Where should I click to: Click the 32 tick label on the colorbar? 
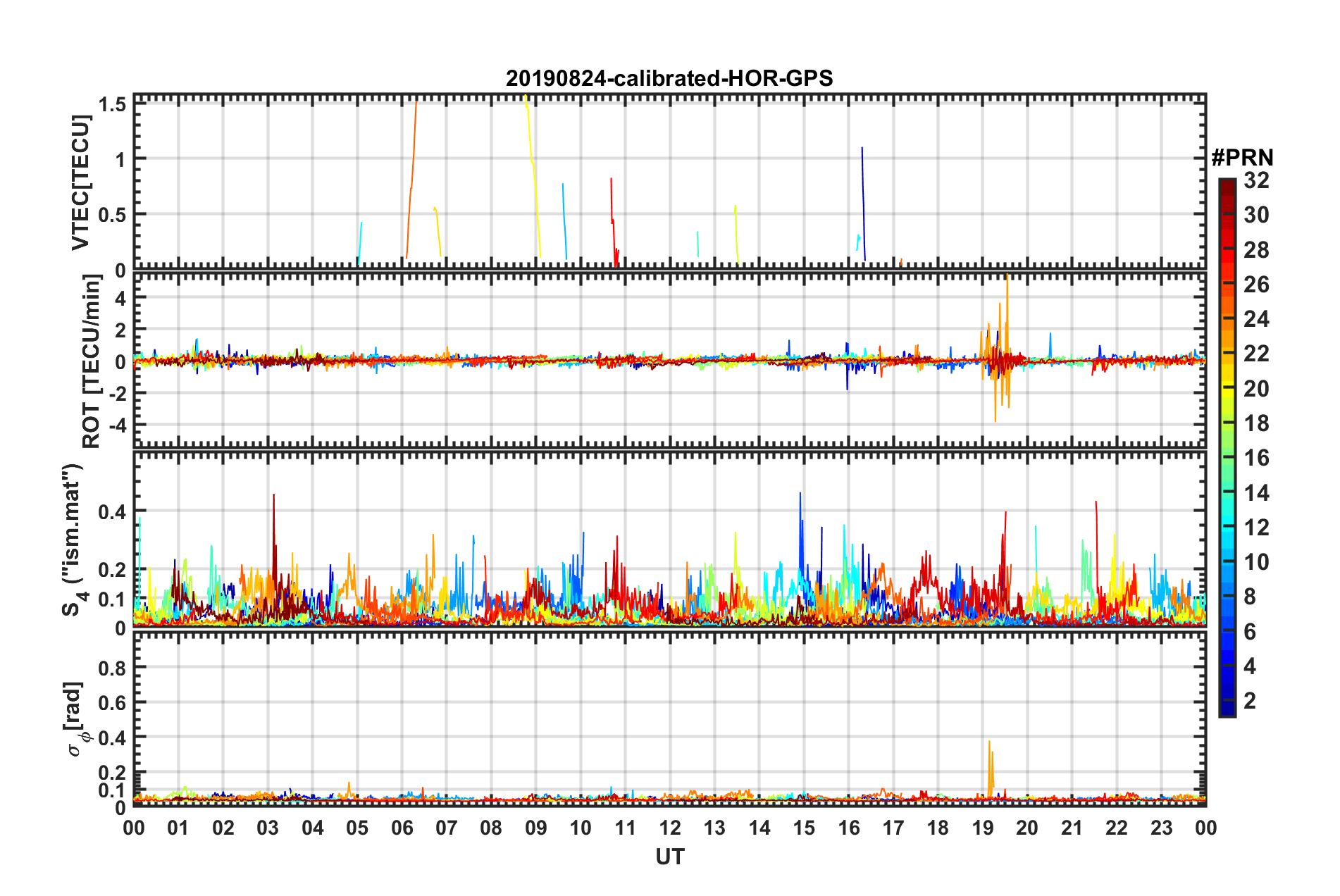pos(1256,180)
